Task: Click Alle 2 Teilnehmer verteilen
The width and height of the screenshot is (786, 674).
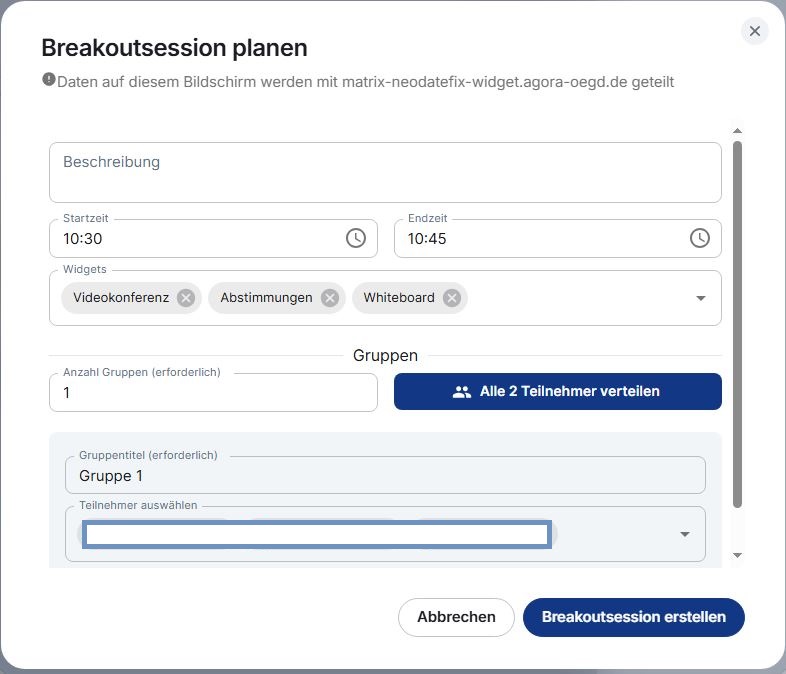Action: pos(558,391)
